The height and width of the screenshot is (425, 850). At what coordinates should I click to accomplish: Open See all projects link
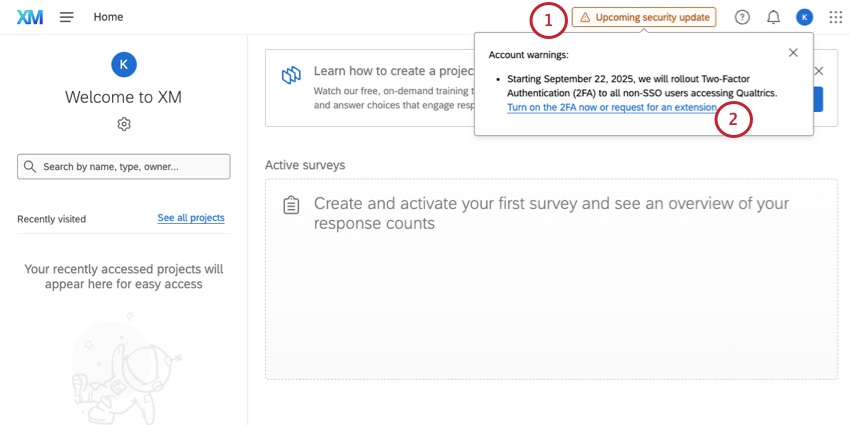[x=191, y=218]
